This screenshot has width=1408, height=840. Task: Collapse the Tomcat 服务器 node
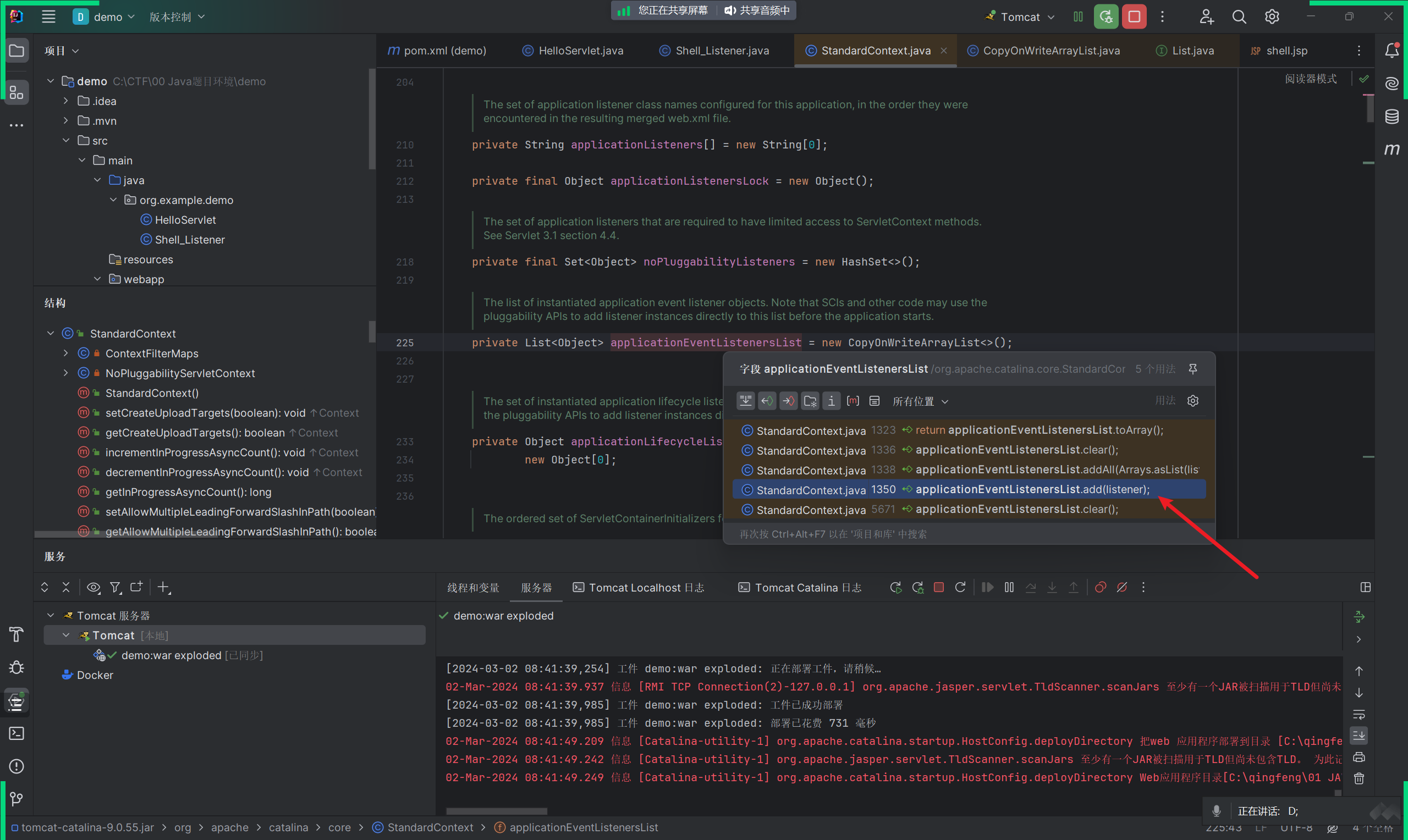point(51,615)
